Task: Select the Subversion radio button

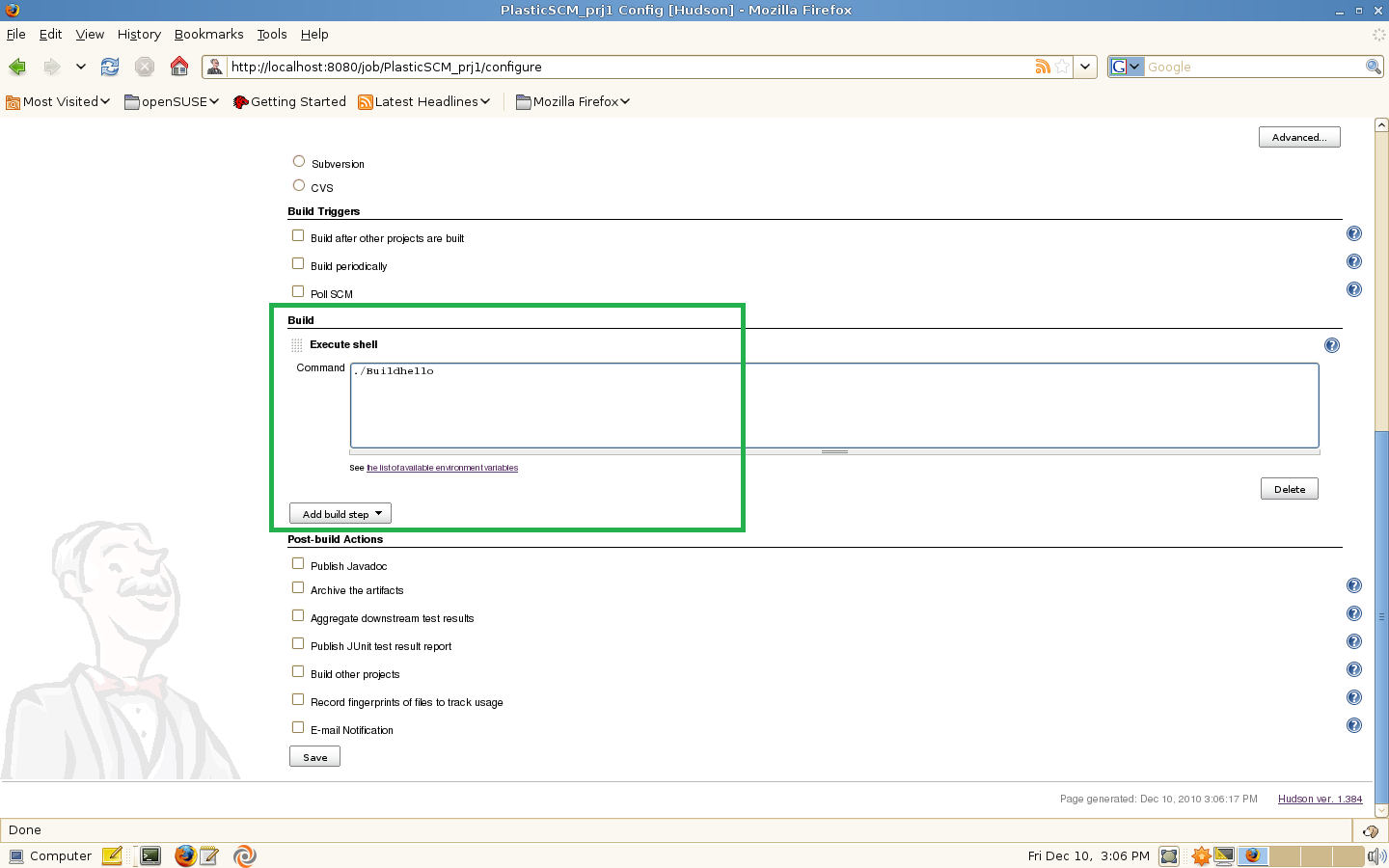Action: 299,161
